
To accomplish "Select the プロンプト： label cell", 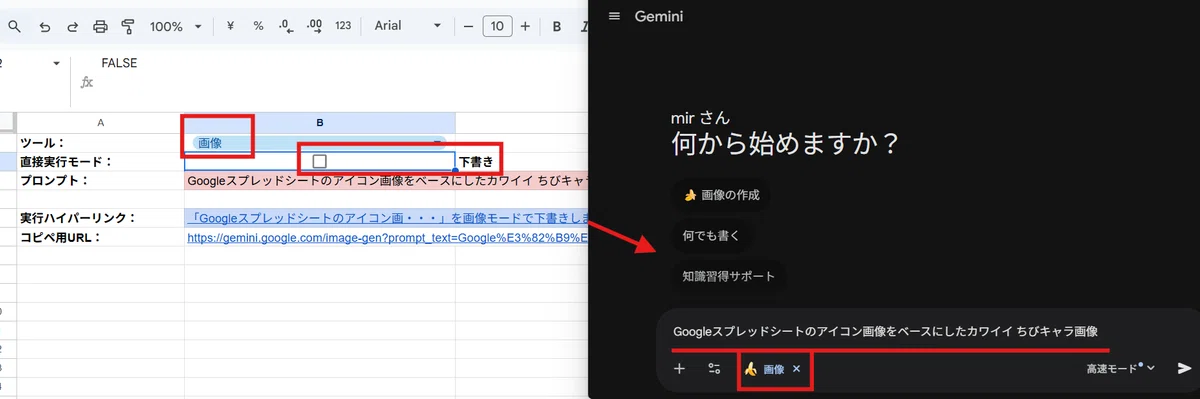I will point(100,180).
